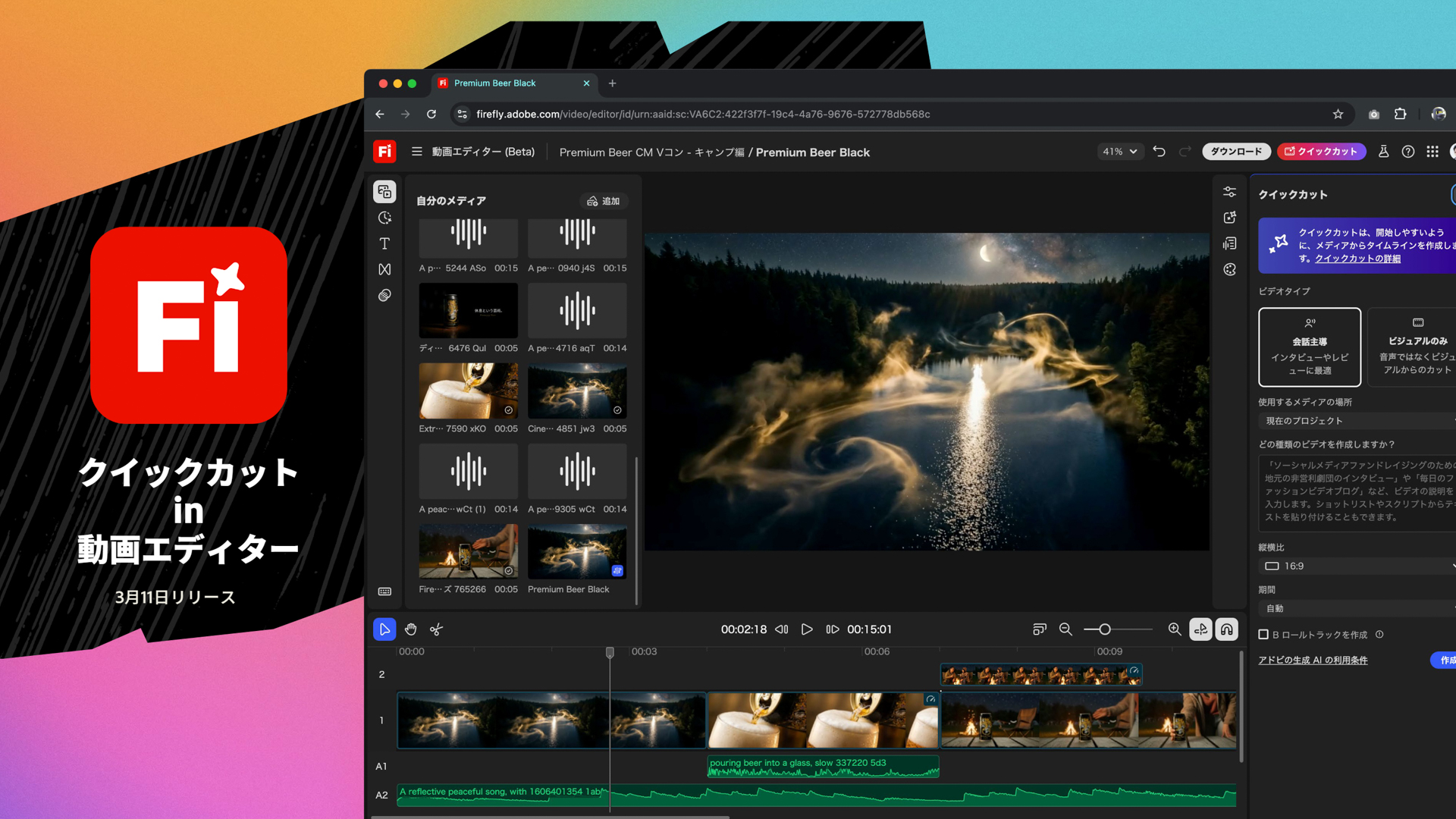Click the timeline zoom slider handle

[1105, 629]
